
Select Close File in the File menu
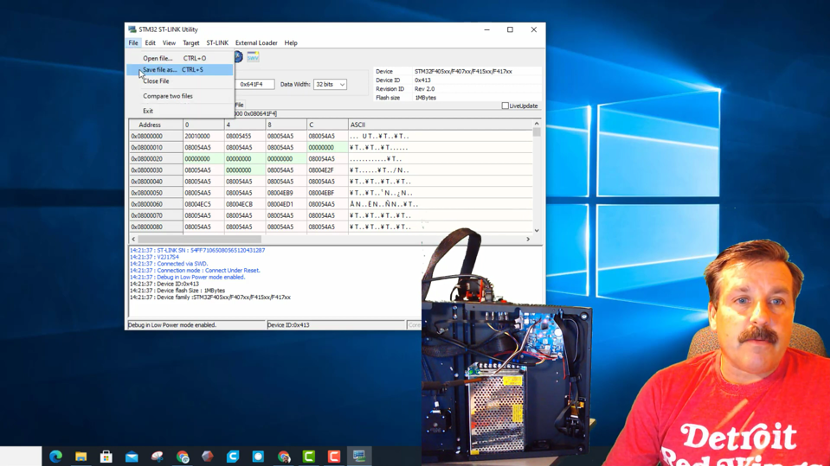180,81
